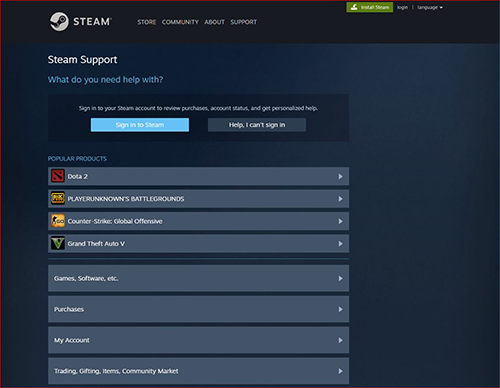Click the STEAM wordmark text

tap(92, 22)
